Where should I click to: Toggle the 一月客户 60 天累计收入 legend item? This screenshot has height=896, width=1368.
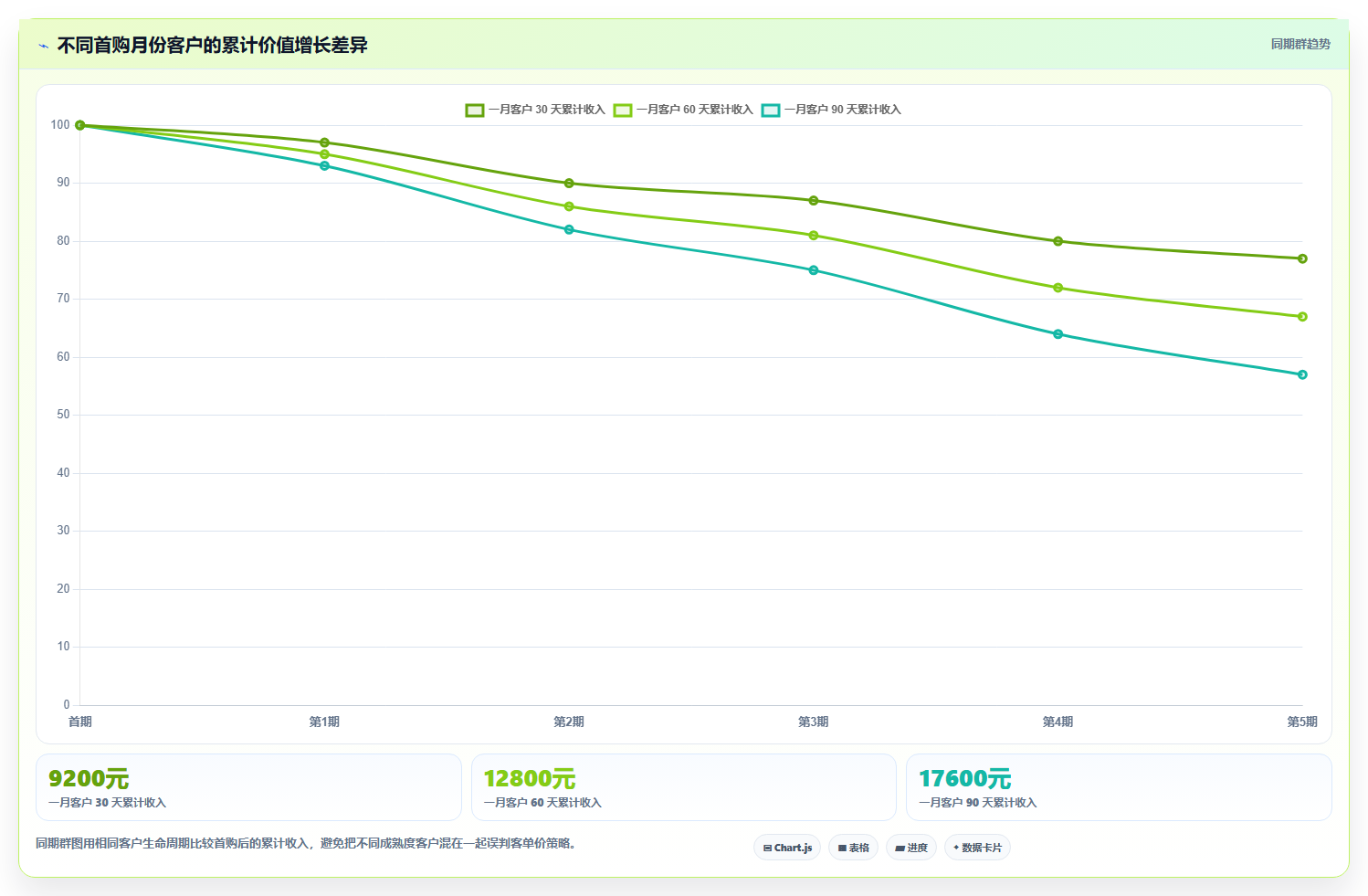683,110
